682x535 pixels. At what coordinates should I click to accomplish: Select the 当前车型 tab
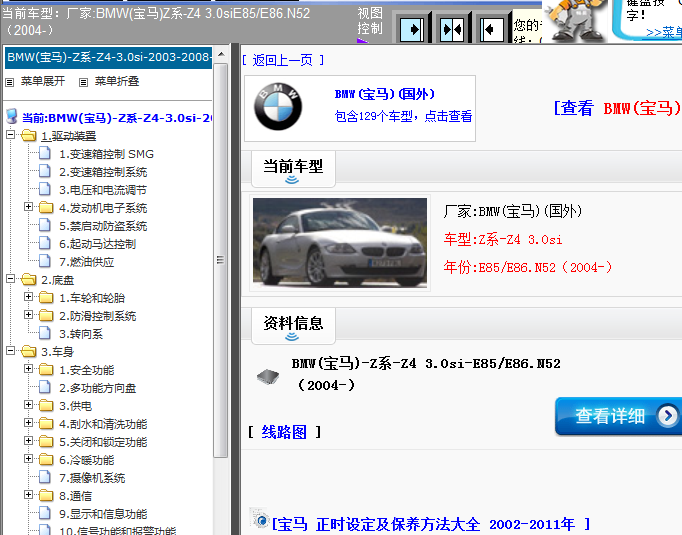click(293, 169)
